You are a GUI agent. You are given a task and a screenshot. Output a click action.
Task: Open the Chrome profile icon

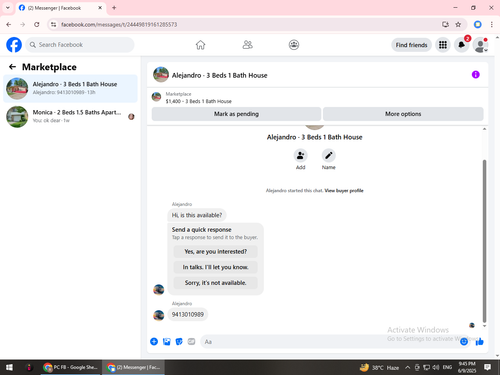(x=478, y=24)
